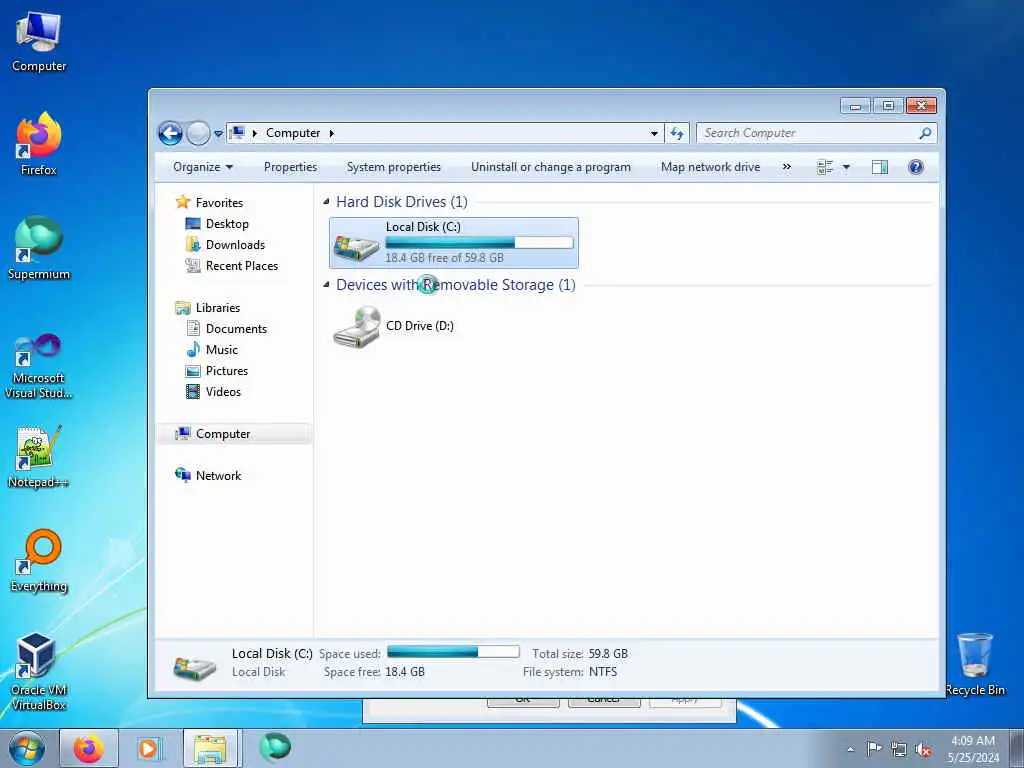This screenshot has width=1024, height=768.
Task: Open the Microsoft Visual Studio shortcut
Action: [x=39, y=366]
